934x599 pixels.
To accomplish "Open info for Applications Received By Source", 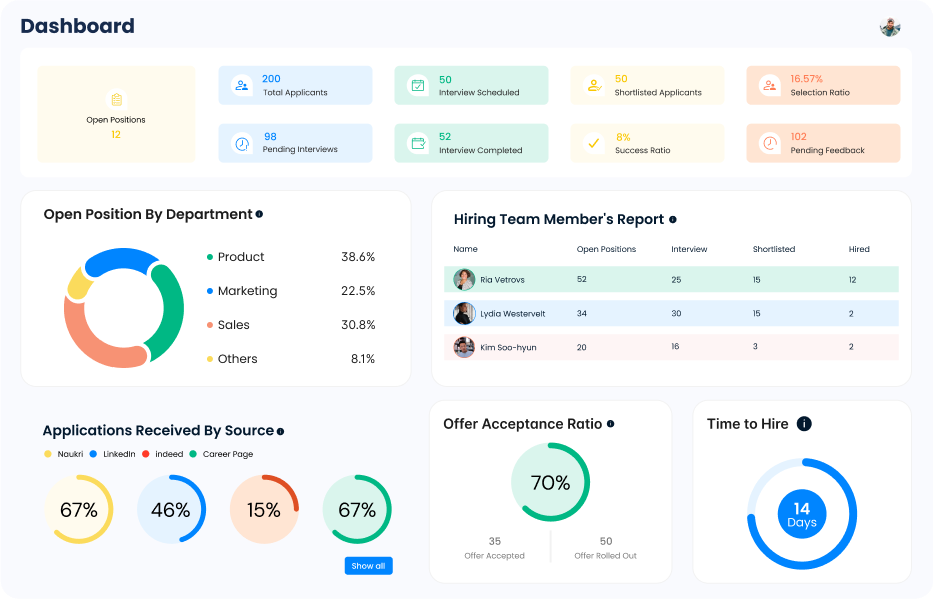I will tap(281, 432).
